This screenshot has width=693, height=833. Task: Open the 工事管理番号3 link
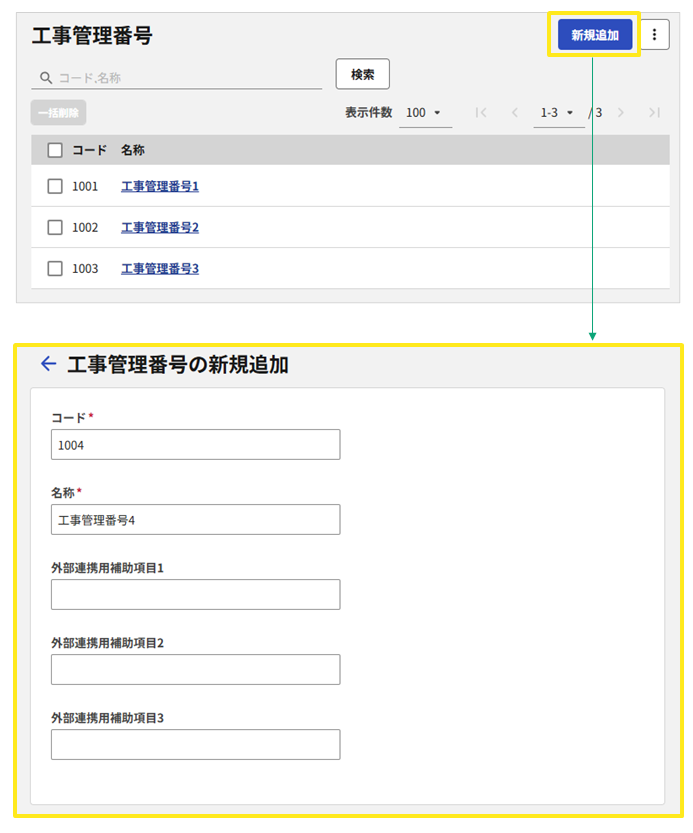(x=160, y=269)
